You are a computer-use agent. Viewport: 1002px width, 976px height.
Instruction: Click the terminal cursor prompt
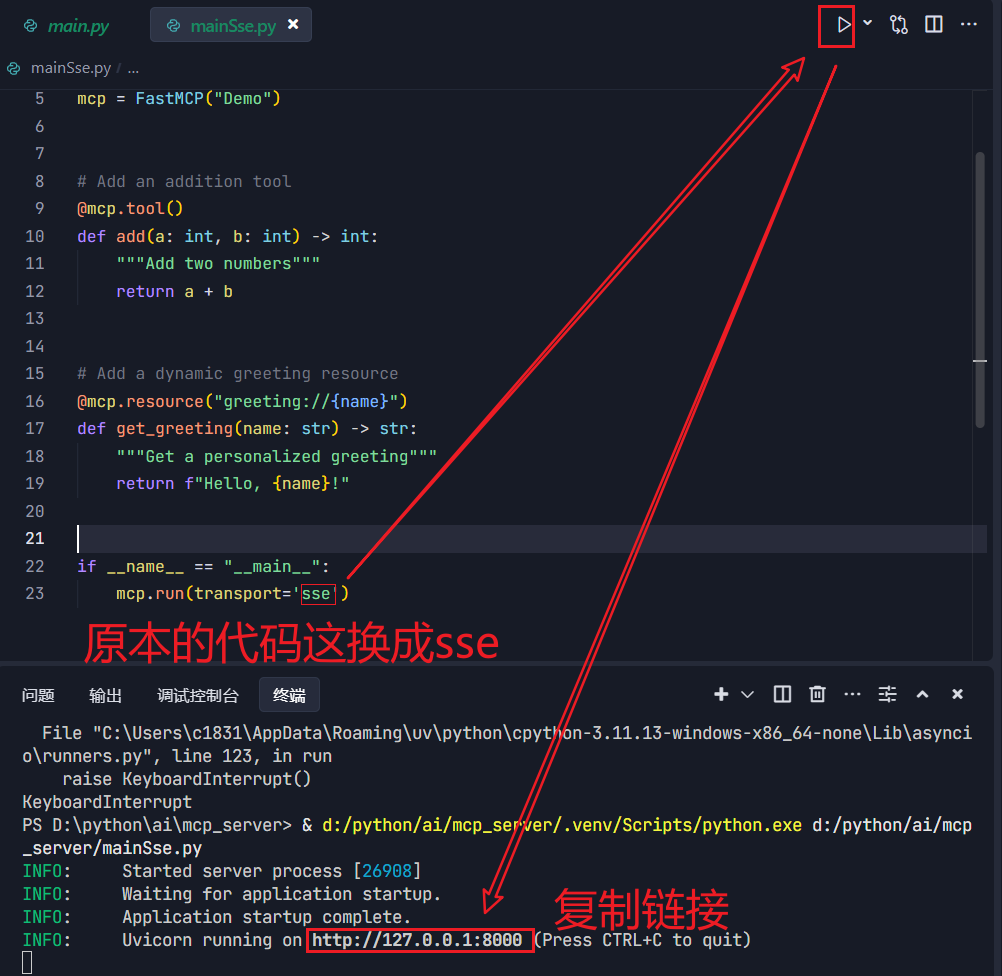pyautogui.click(x=27, y=963)
